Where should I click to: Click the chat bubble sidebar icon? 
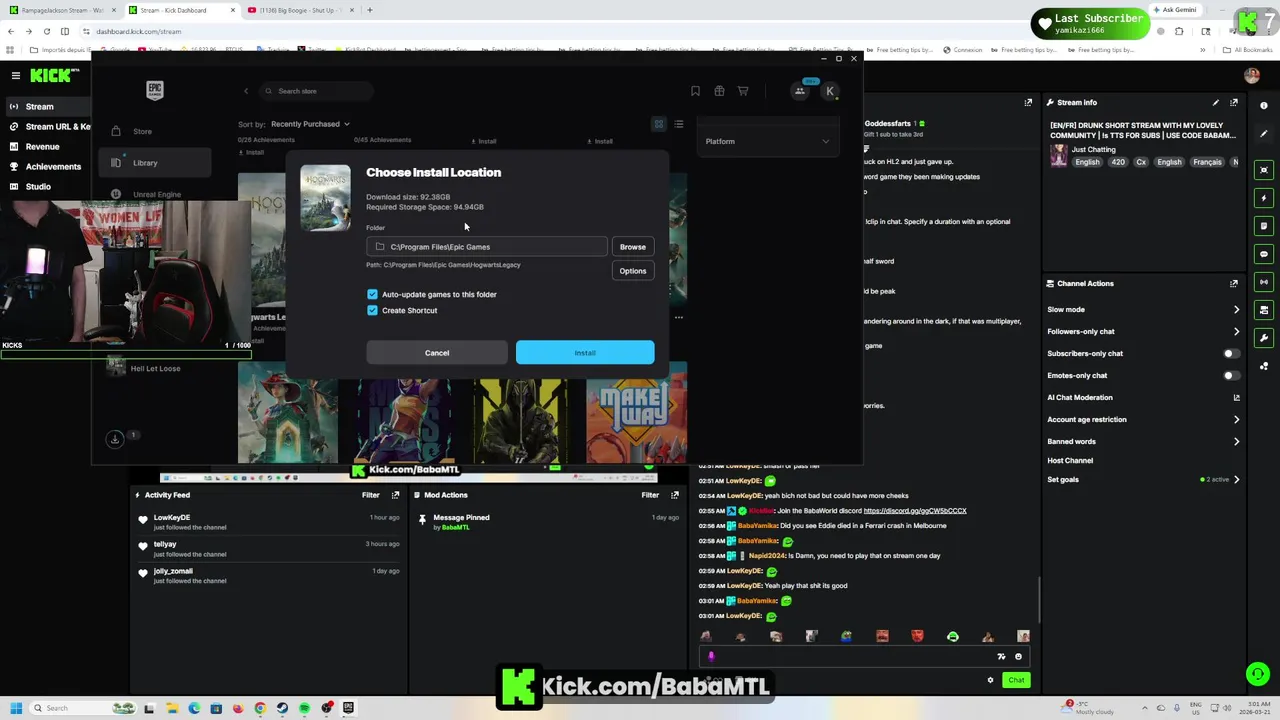(1264, 254)
